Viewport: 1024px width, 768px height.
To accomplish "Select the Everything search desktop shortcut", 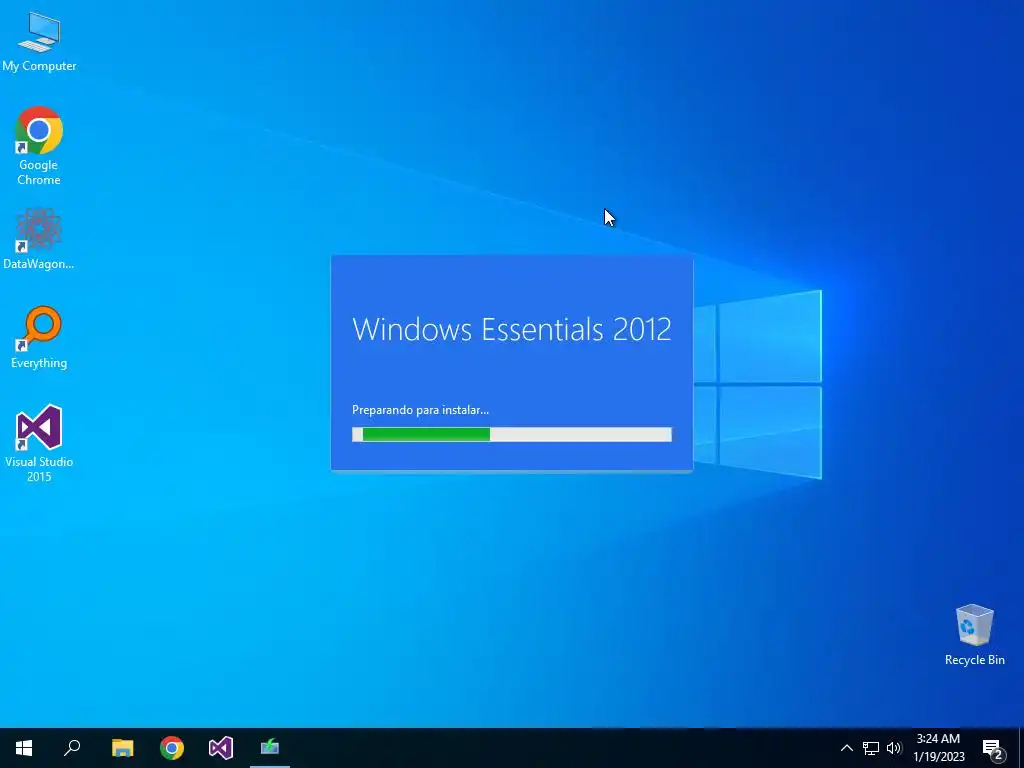I will (x=39, y=337).
